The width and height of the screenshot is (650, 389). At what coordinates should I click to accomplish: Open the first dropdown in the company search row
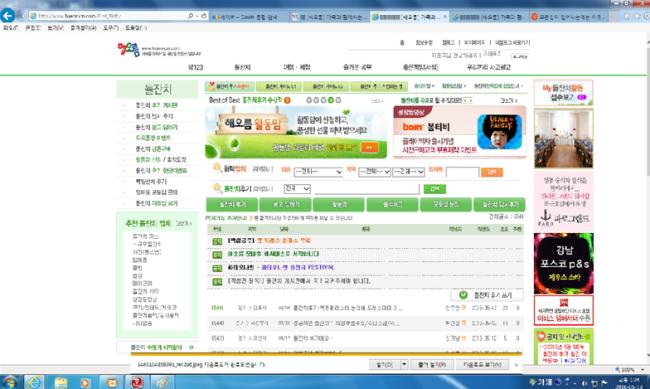click(318, 172)
